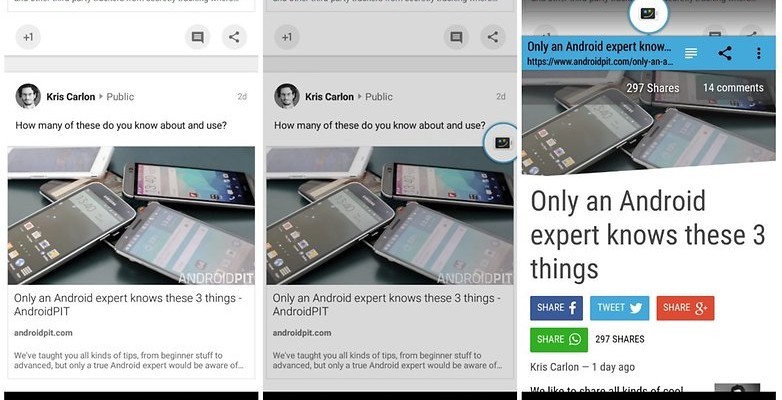The width and height of the screenshot is (782, 400).
Task: Open three-dot overflow menu in toolbar
Action: 759,53
